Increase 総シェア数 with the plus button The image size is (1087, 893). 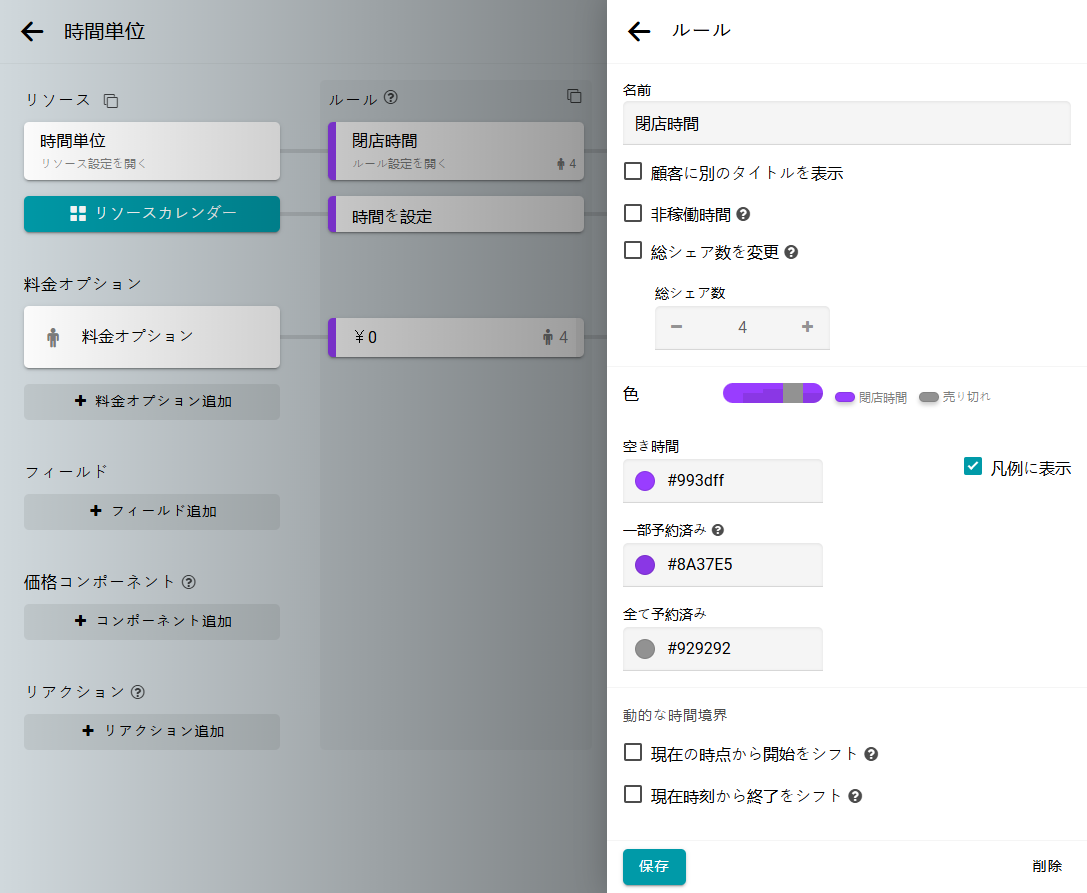point(807,327)
